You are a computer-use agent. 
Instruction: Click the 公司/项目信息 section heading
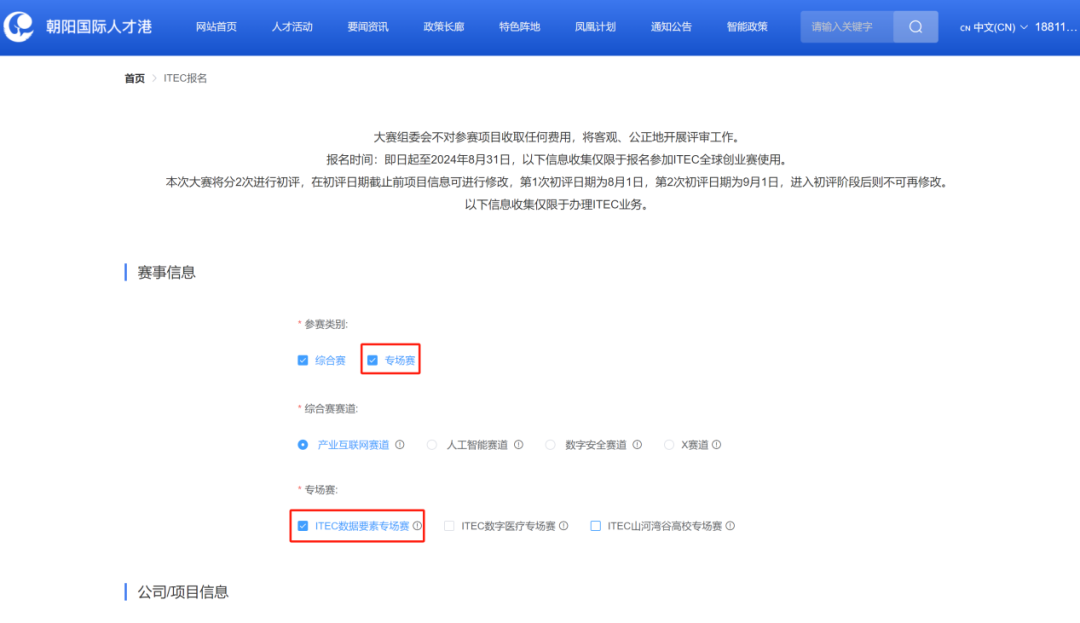(183, 592)
